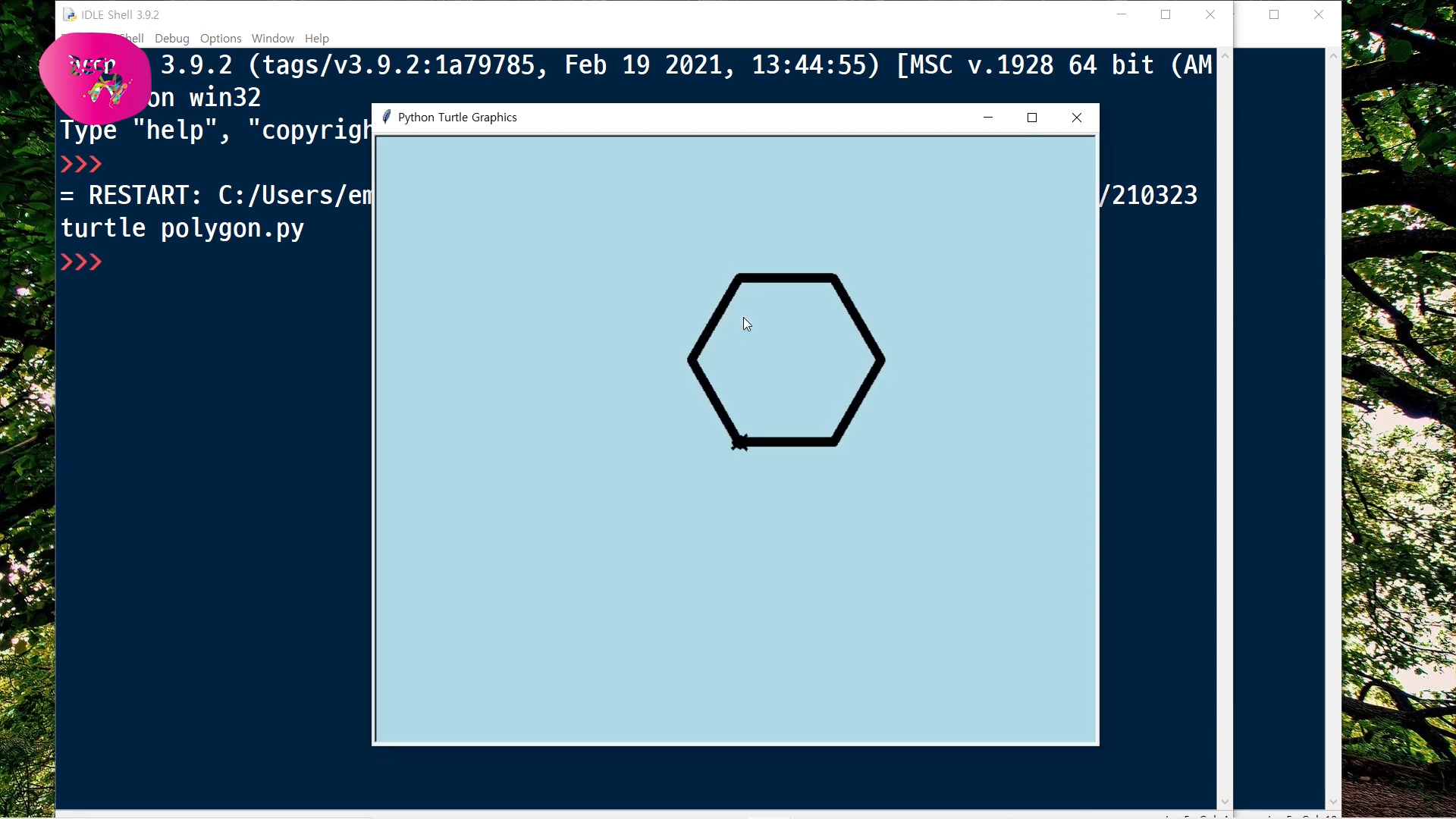Maximize the background editor window behind IDLE
1456x819 pixels.
1274,14
